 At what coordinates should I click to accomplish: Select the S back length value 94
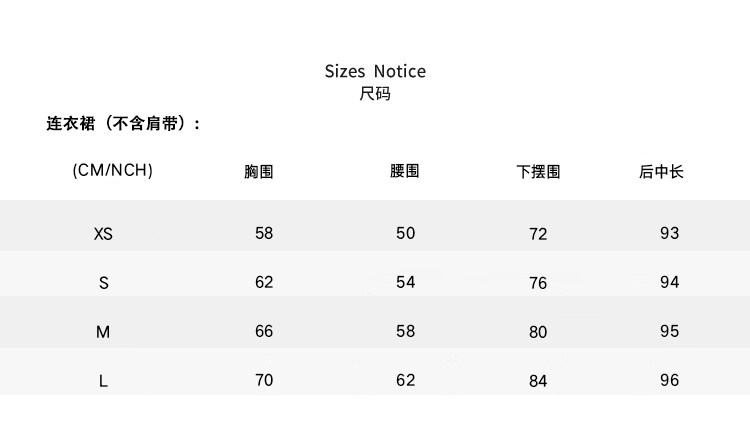pyautogui.click(x=670, y=282)
